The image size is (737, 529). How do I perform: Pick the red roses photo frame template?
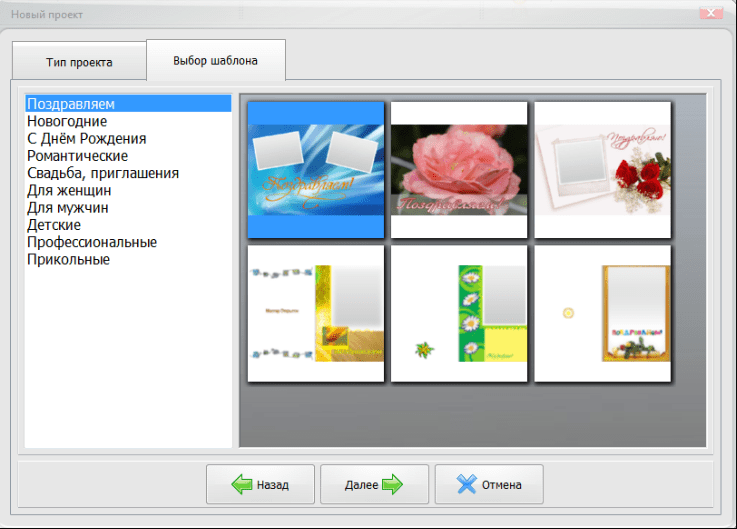pos(601,169)
